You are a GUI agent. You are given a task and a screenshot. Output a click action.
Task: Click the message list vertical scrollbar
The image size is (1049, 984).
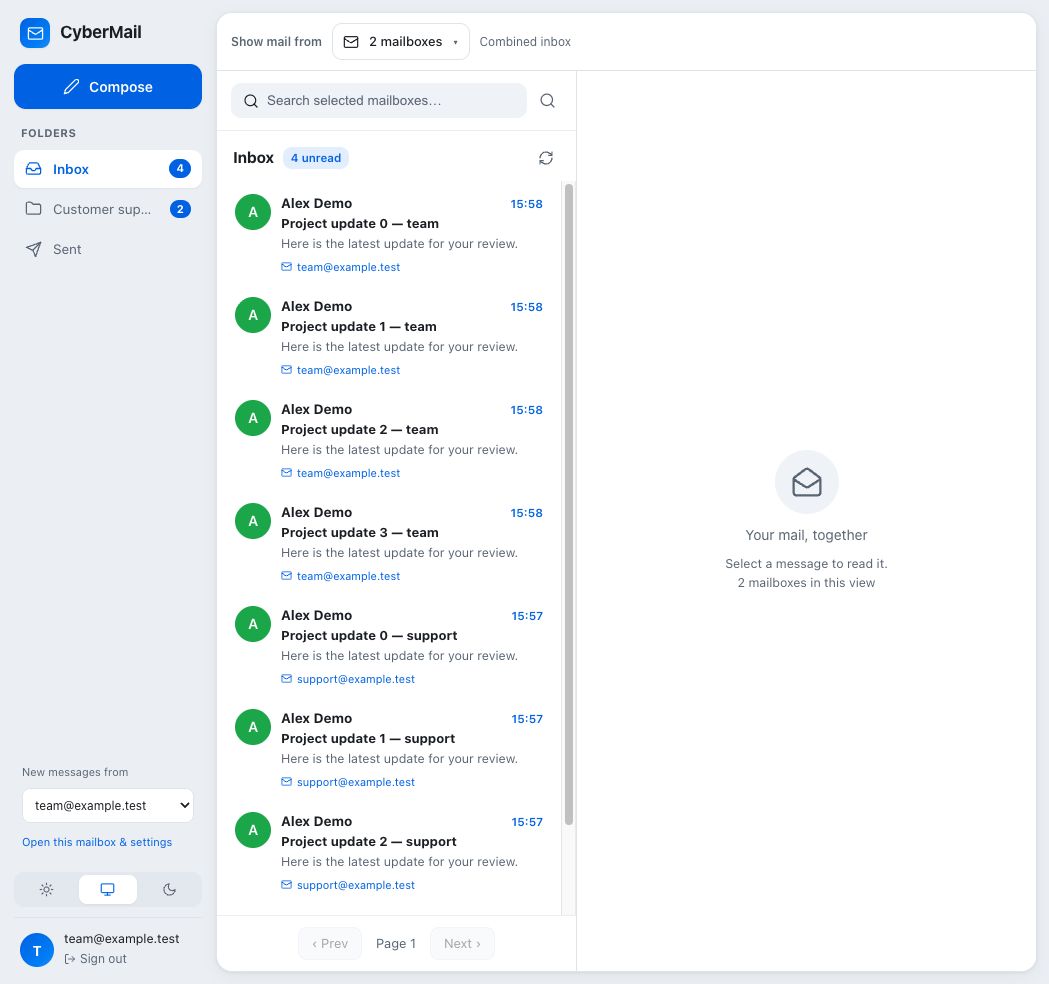click(569, 504)
